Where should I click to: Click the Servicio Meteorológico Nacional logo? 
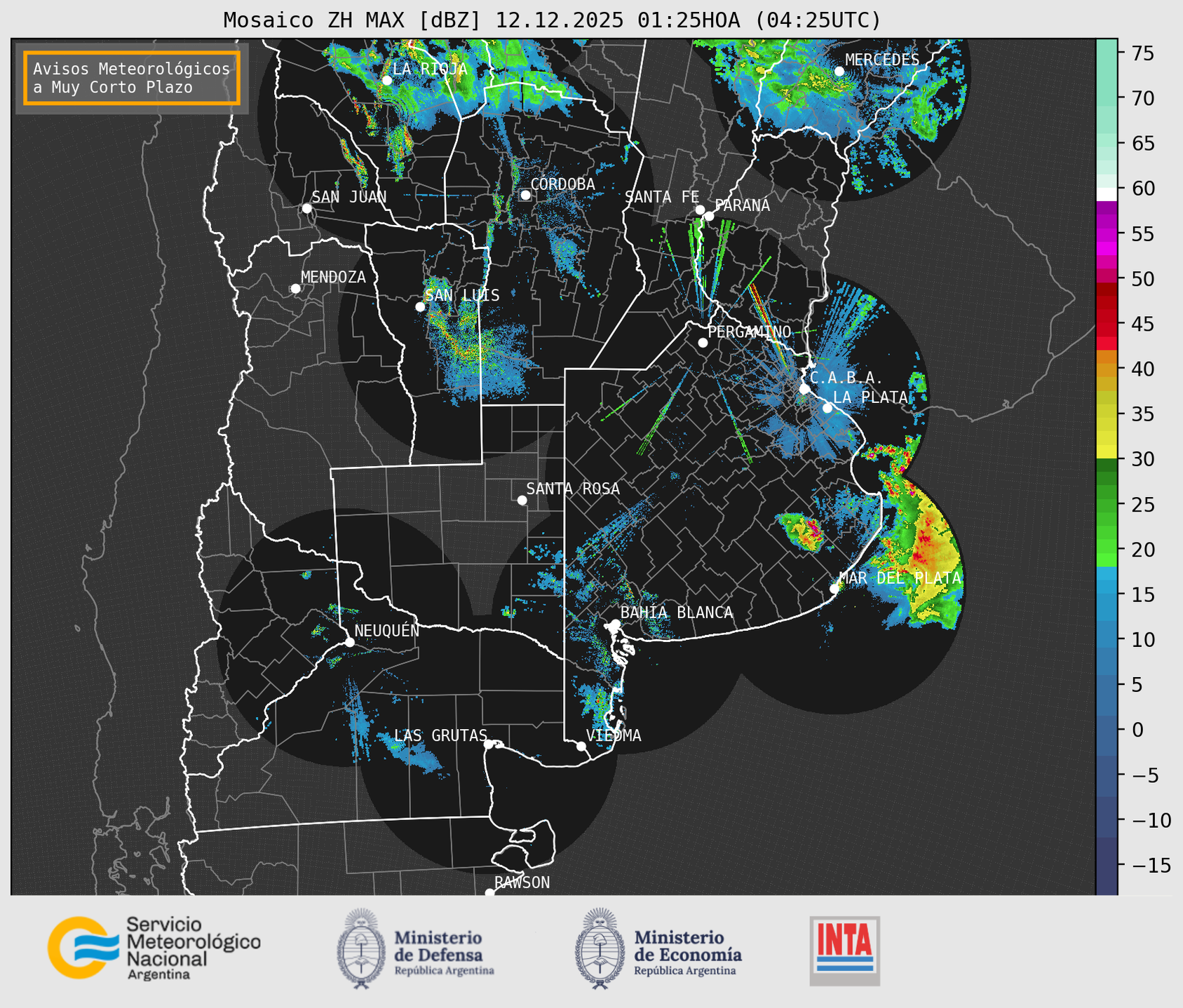coord(154,948)
